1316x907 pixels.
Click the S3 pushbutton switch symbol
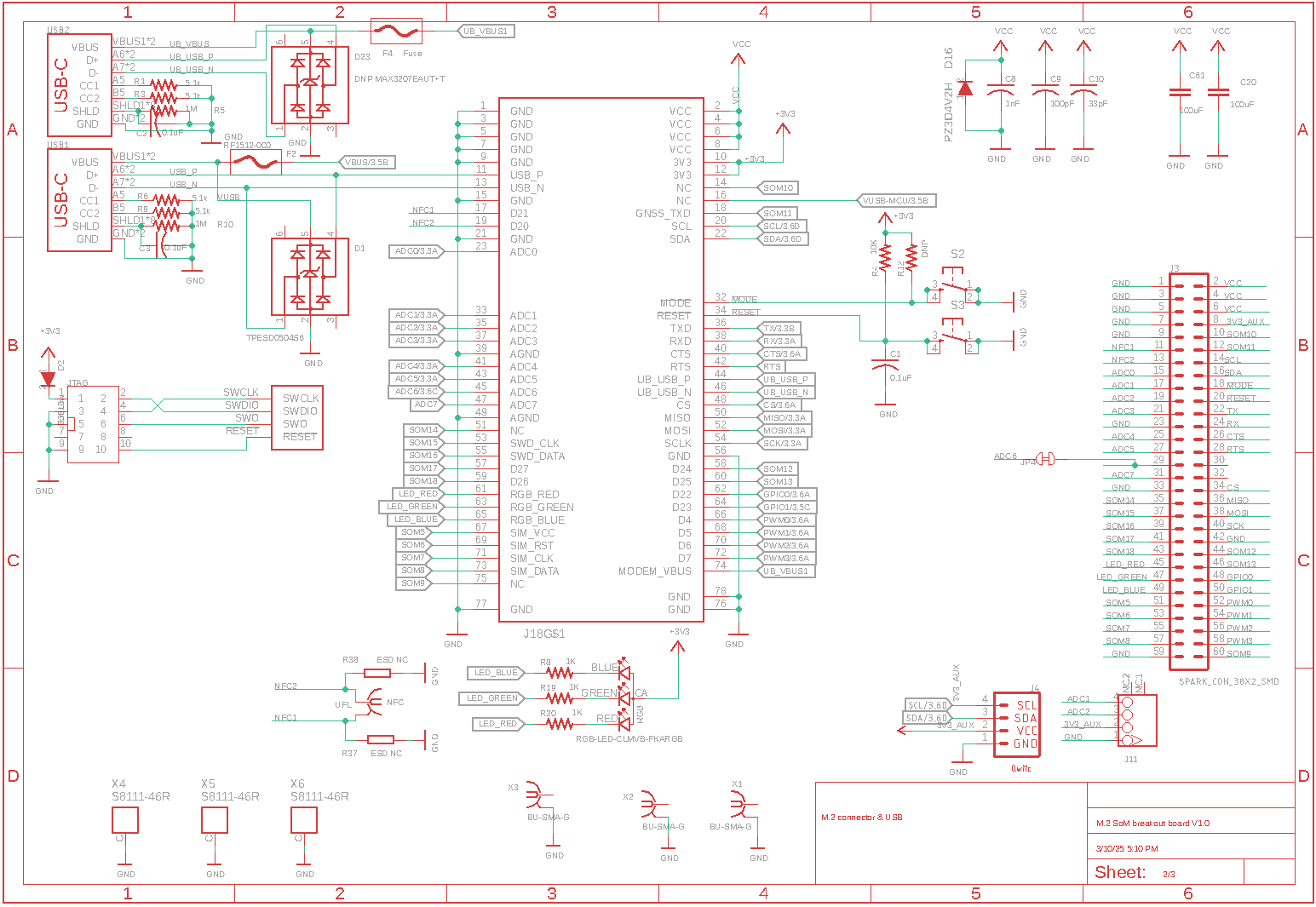[x=953, y=336]
